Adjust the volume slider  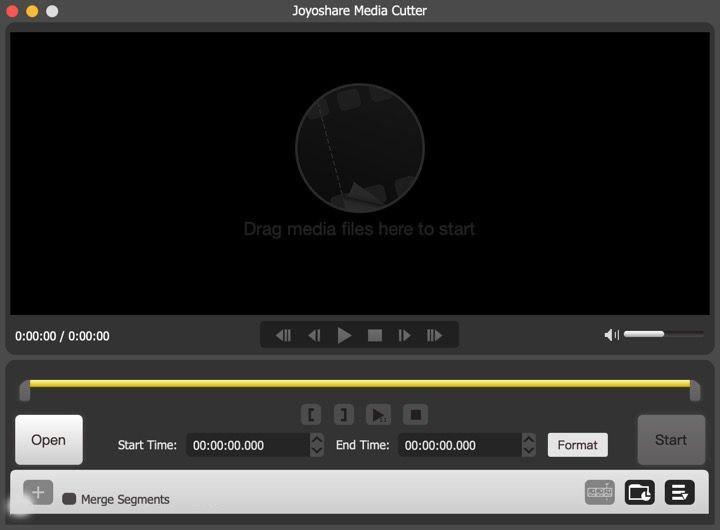tap(664, 334)
